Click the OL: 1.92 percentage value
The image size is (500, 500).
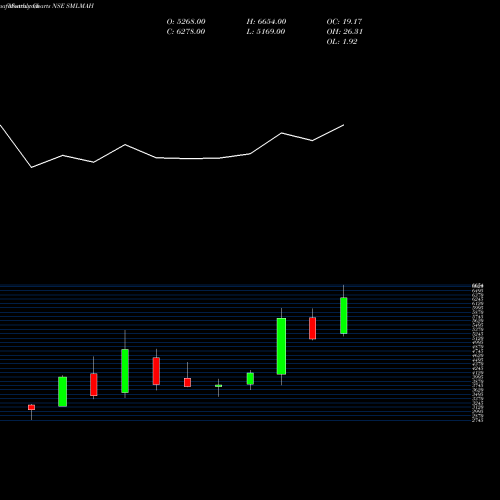(x=342, y=41)
